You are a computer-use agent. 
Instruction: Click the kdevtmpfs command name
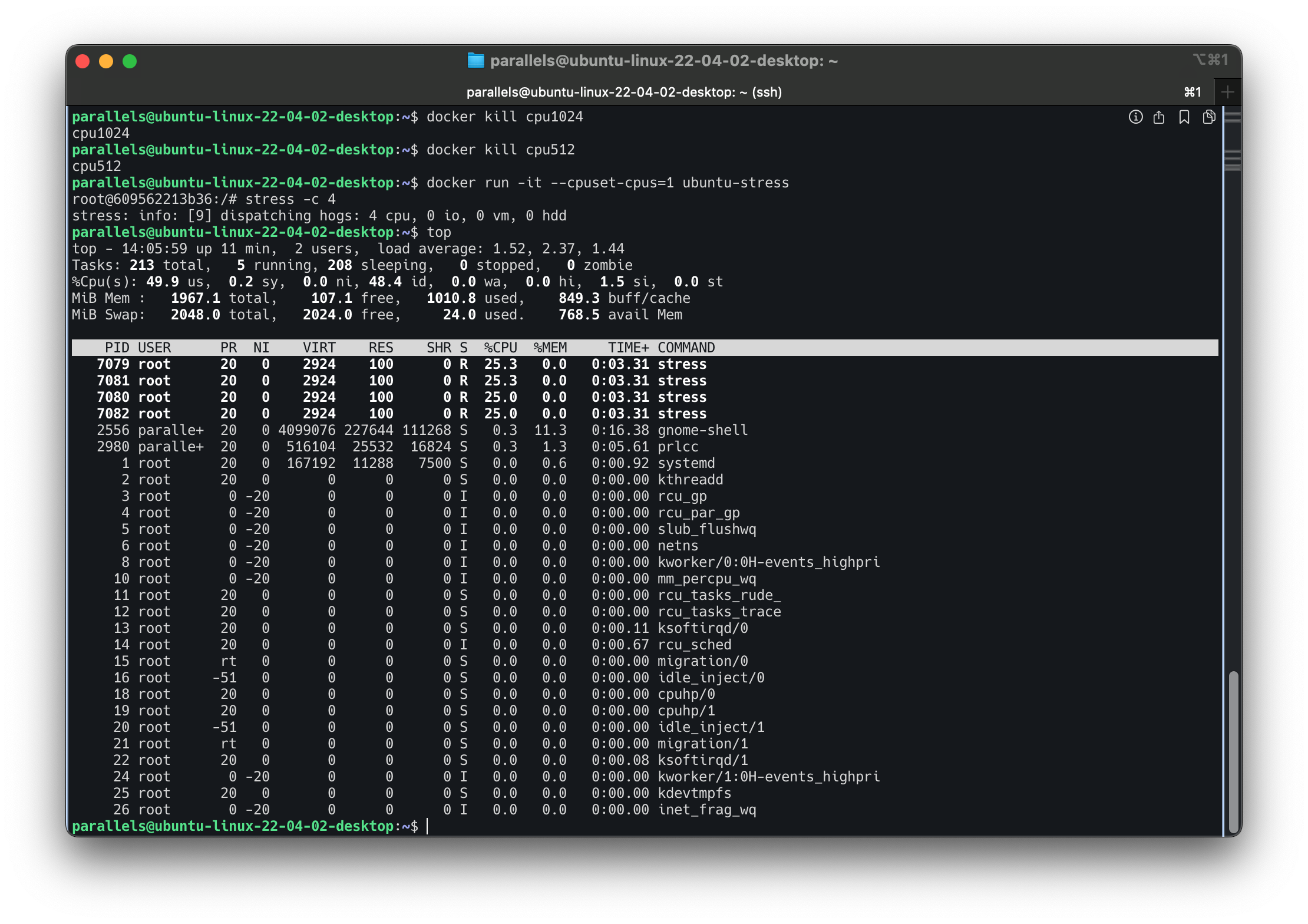695,793
